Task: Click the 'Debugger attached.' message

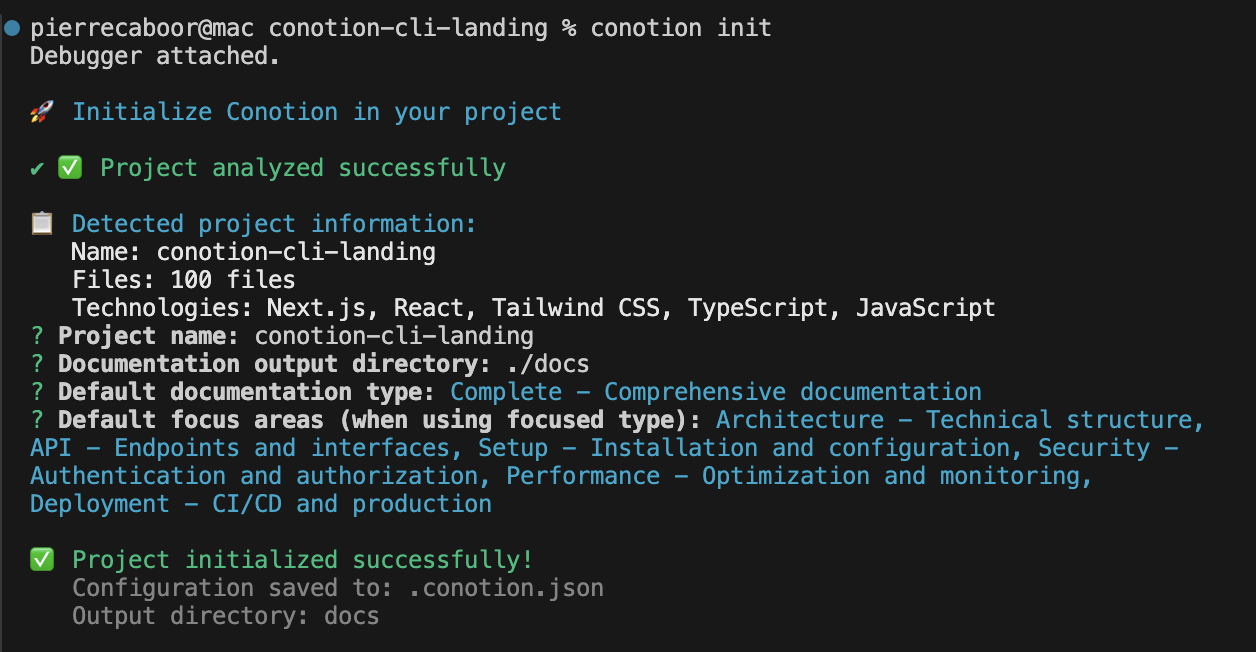Action: click(x=155, y=56)
